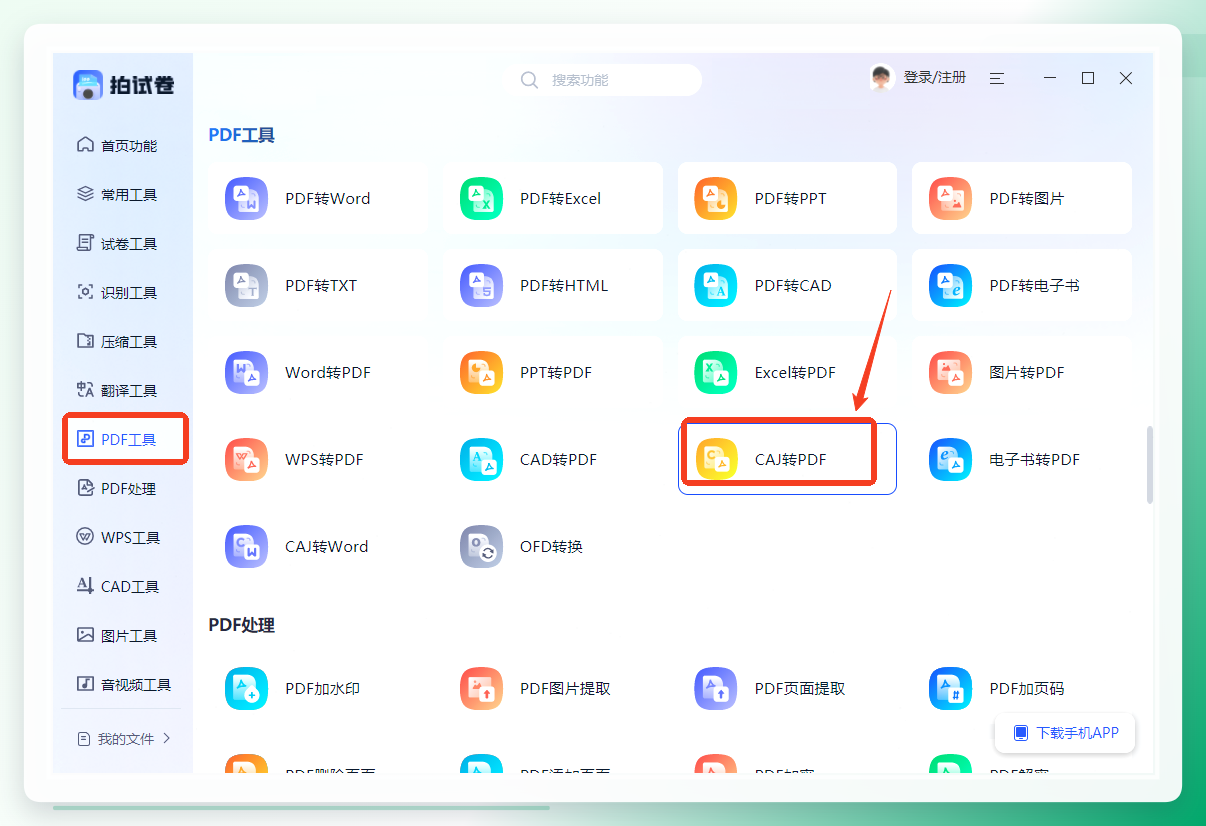Open the 图片转PDF tool icon

pos(950,372)
